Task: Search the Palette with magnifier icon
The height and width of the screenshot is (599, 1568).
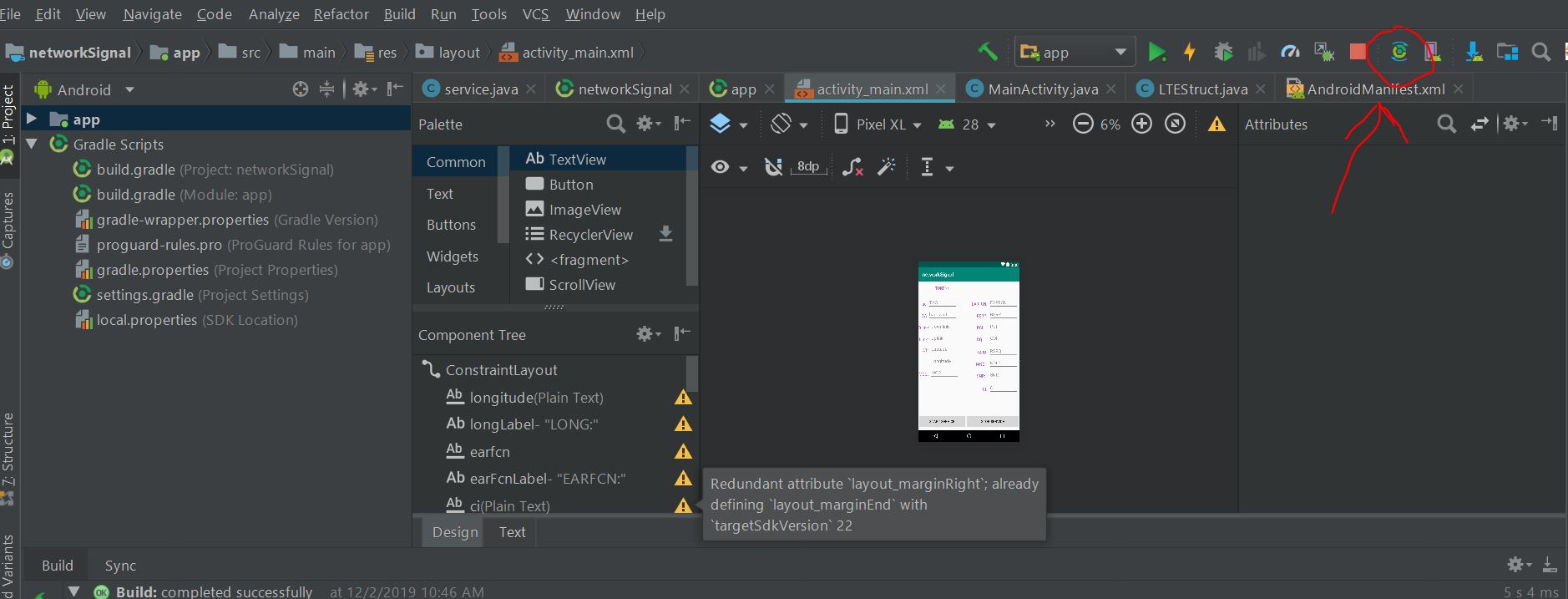Action: pos(615,124)
